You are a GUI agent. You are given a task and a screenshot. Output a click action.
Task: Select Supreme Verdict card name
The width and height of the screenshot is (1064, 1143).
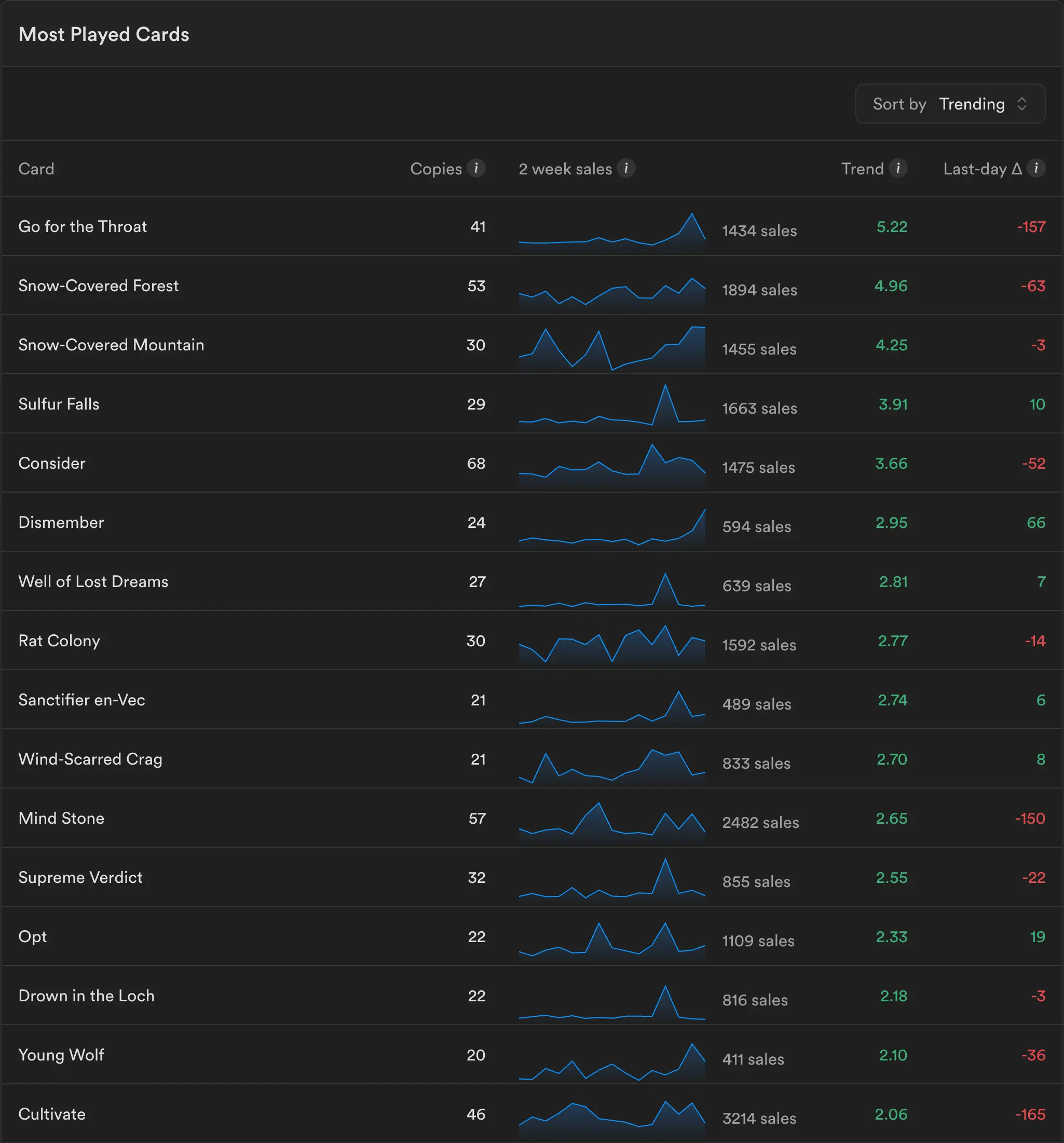(x=80, y=877)
